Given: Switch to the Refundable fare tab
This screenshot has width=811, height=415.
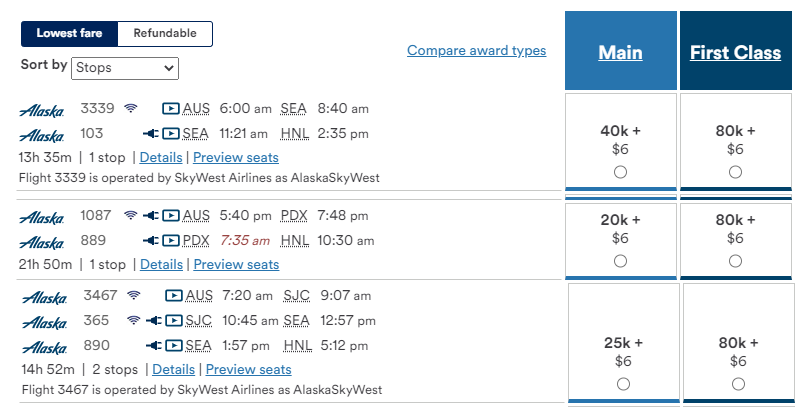Looking at the screenshot, I should [165, 34].
